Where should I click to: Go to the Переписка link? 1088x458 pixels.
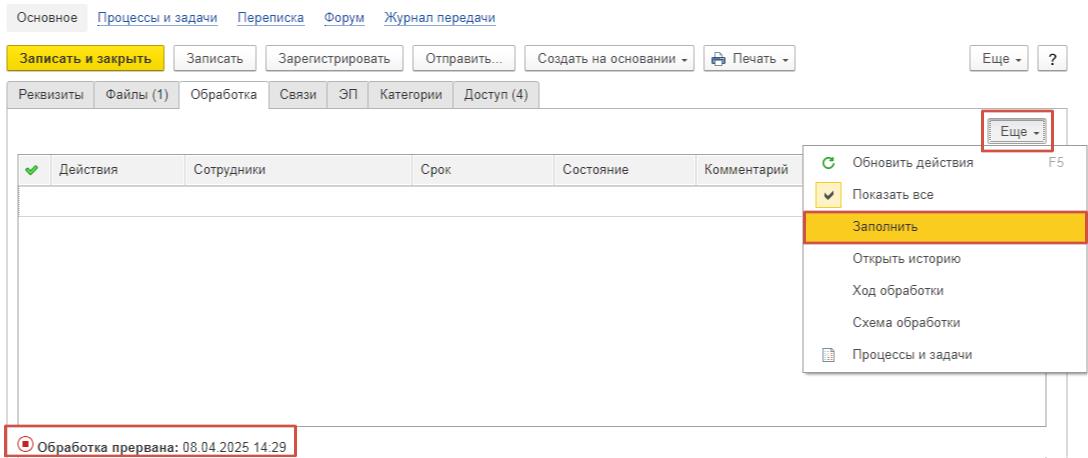point(271,18)
